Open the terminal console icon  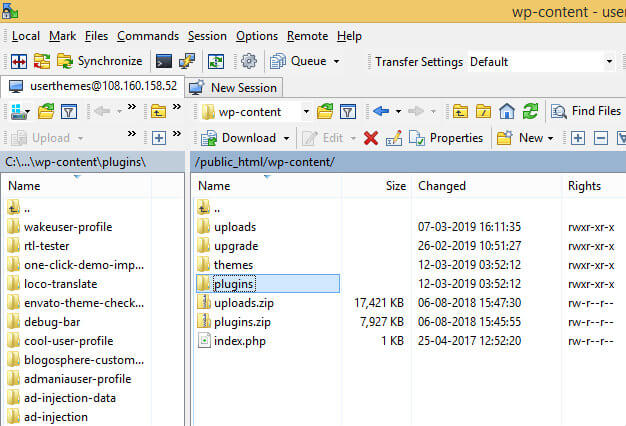pos(164,61)
